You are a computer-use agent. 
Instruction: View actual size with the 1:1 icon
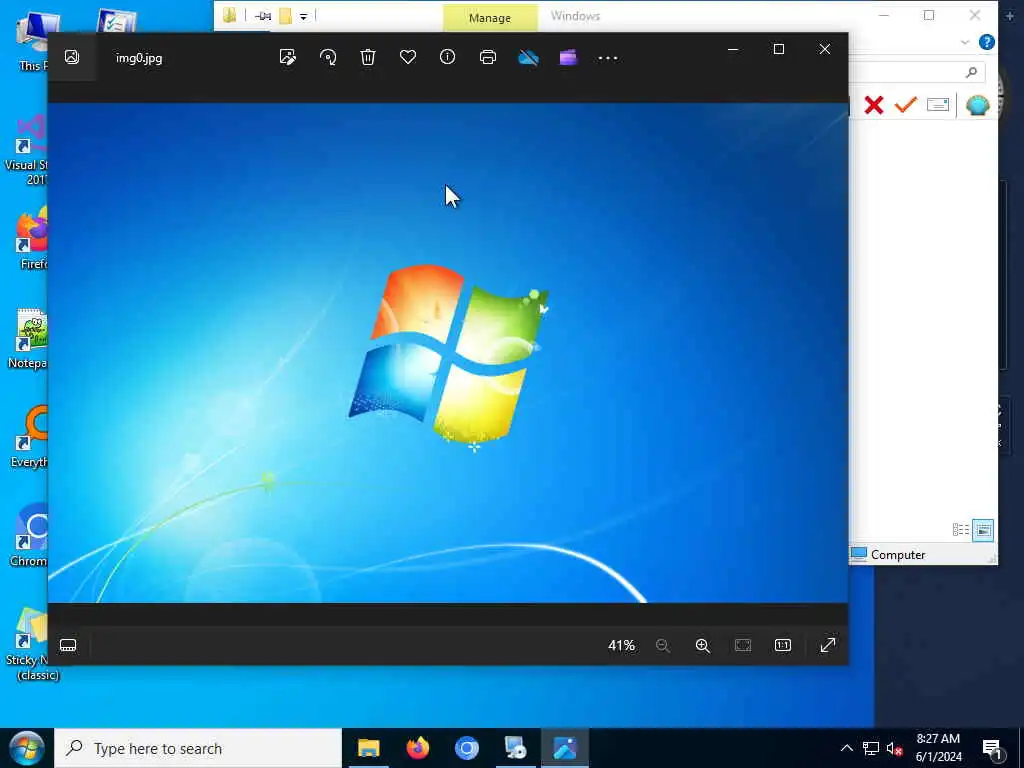783,645
